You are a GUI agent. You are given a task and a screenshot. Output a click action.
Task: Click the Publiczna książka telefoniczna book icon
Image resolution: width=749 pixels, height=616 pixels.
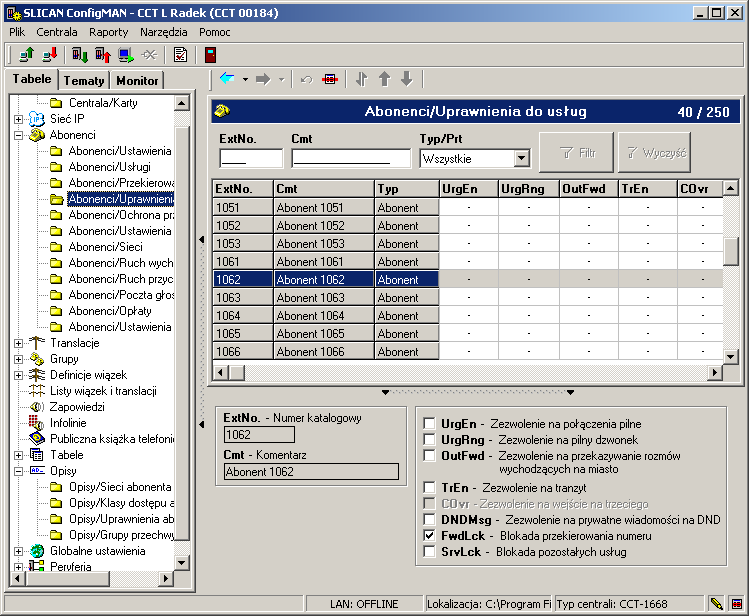(x=37, y=438)
